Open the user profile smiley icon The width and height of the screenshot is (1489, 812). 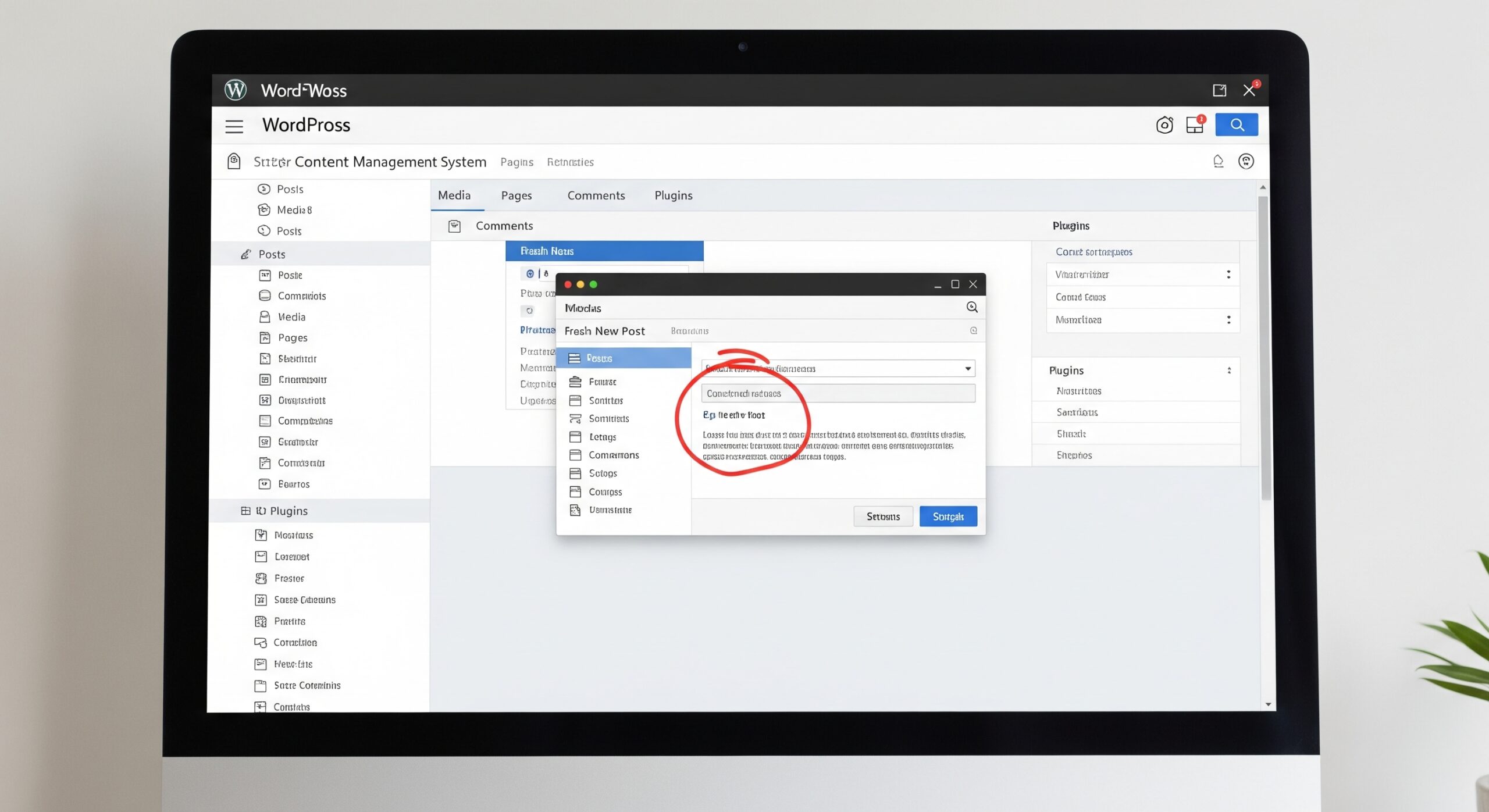point(1246,161)
